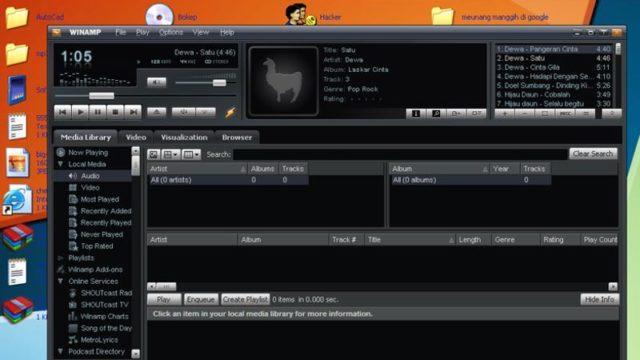Click the Eject open file button
The width and height of the screenshot is (640, 360).
click(156, 112)
